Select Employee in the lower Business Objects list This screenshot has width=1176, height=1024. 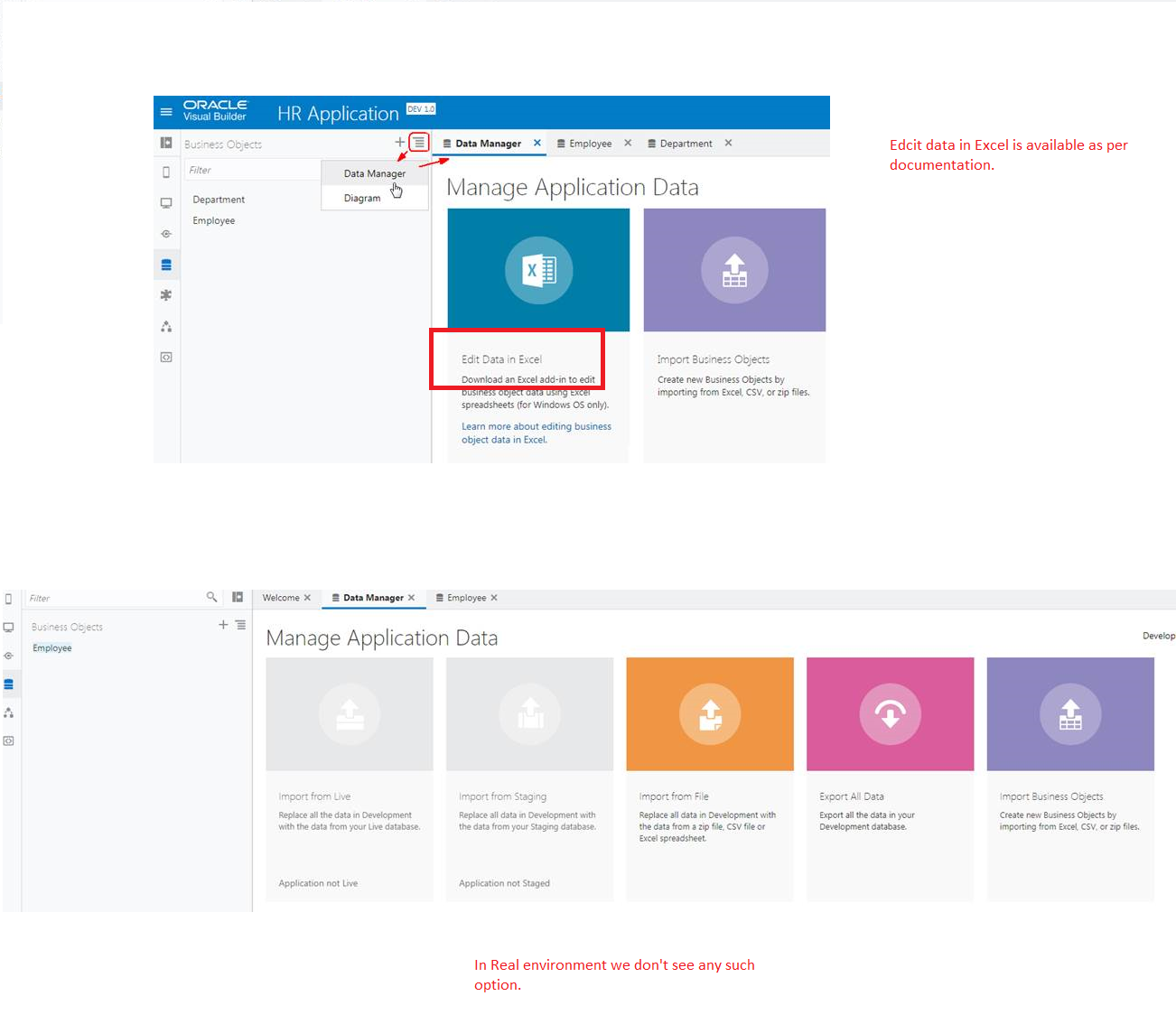point(52,648)
